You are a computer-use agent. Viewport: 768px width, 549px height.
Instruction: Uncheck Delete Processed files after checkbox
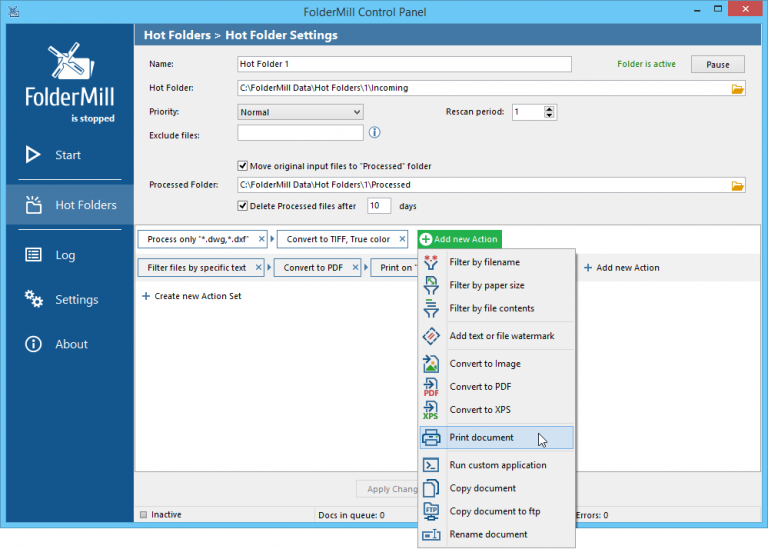[x=243, y=206]
